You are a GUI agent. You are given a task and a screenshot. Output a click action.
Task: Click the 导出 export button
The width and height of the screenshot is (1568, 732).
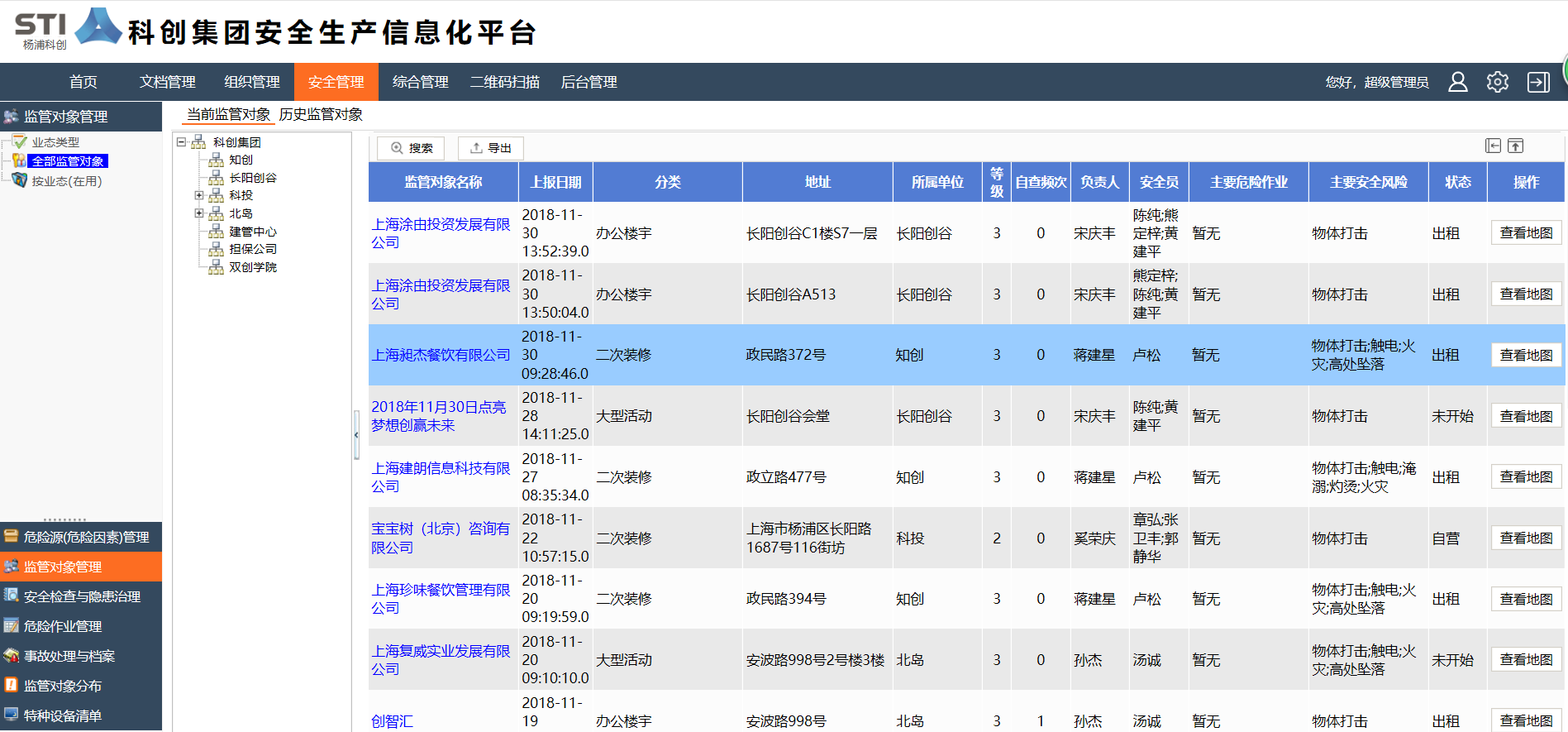pyautogui.click(x=491, y=148)
